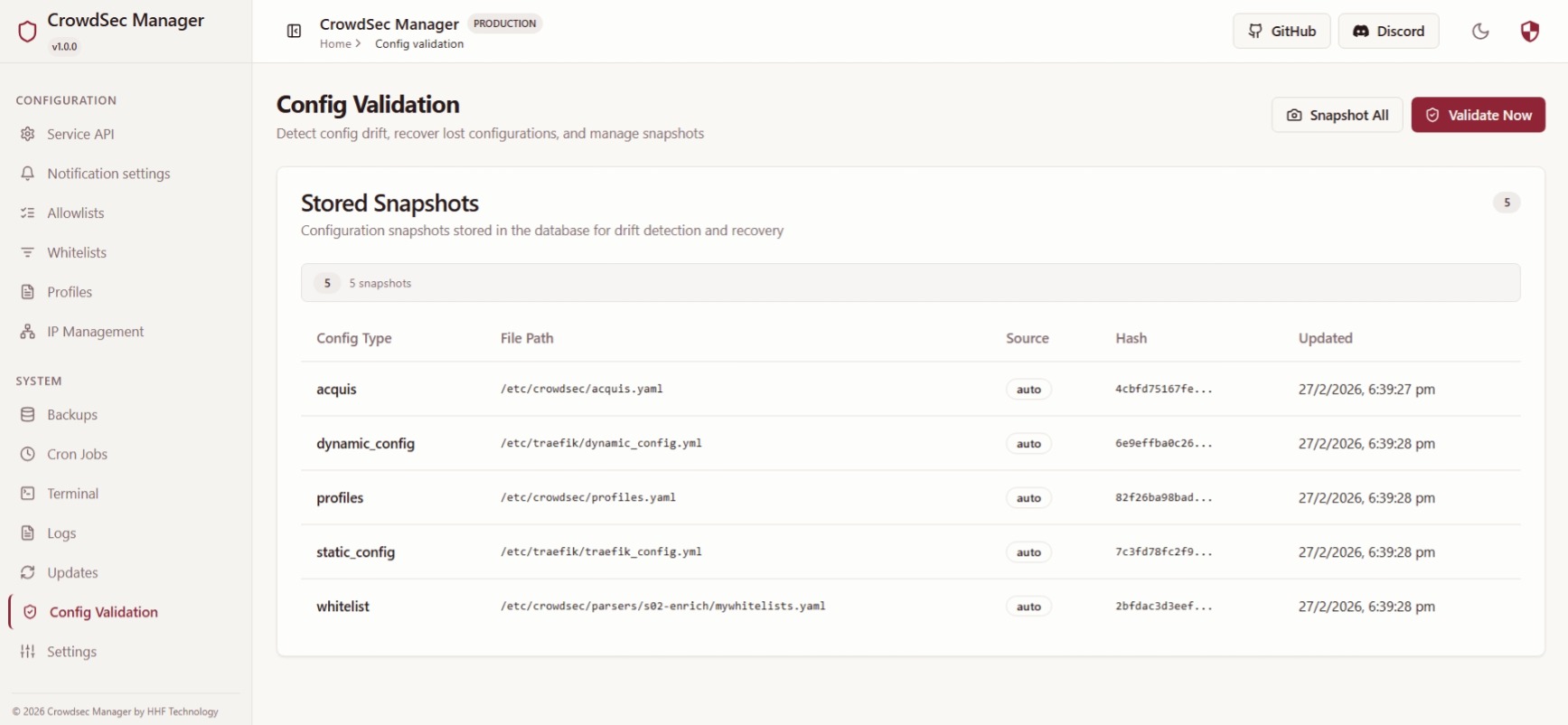1568x725 pixels.
Task: Select the static_config row name
Action: 355,552
